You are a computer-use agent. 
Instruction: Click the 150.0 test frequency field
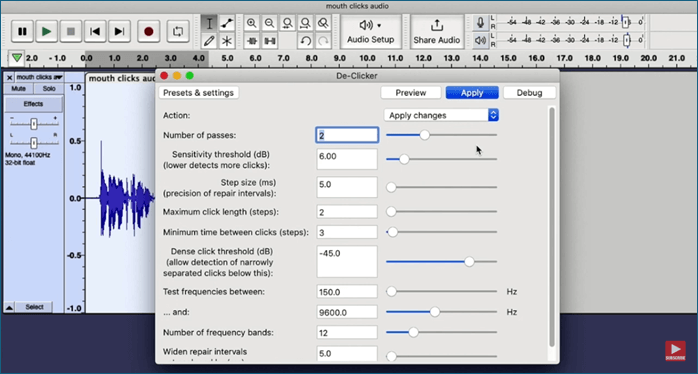click(x=347, y=292)
